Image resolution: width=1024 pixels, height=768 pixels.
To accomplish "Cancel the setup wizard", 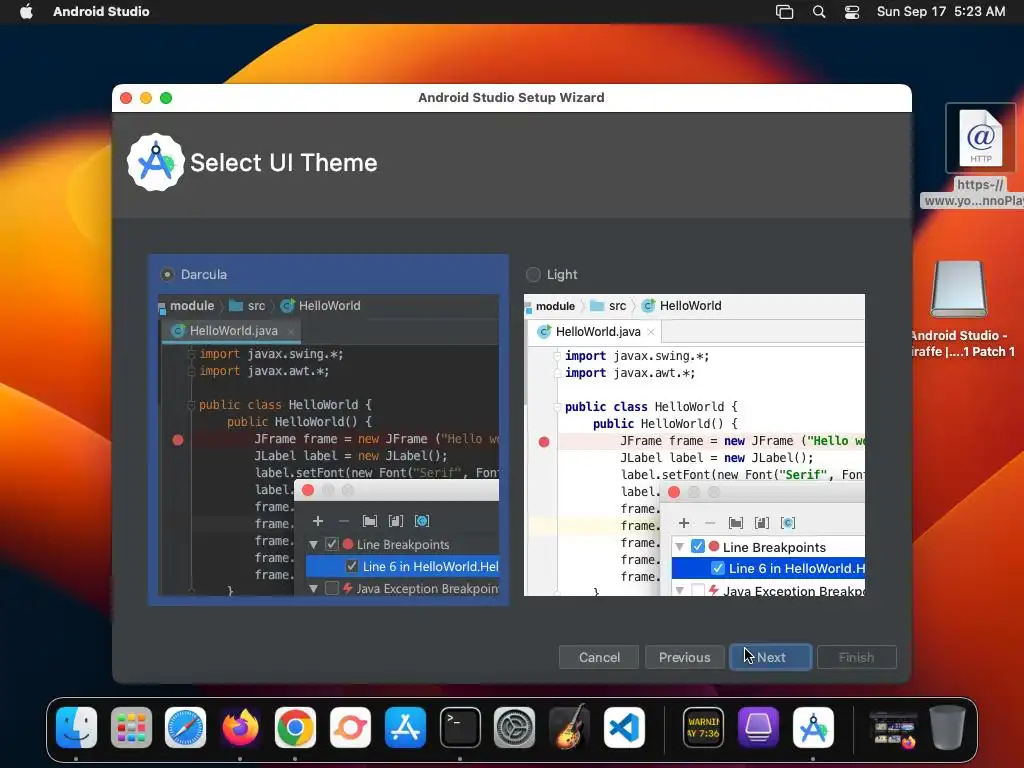I will pos(599,657).
